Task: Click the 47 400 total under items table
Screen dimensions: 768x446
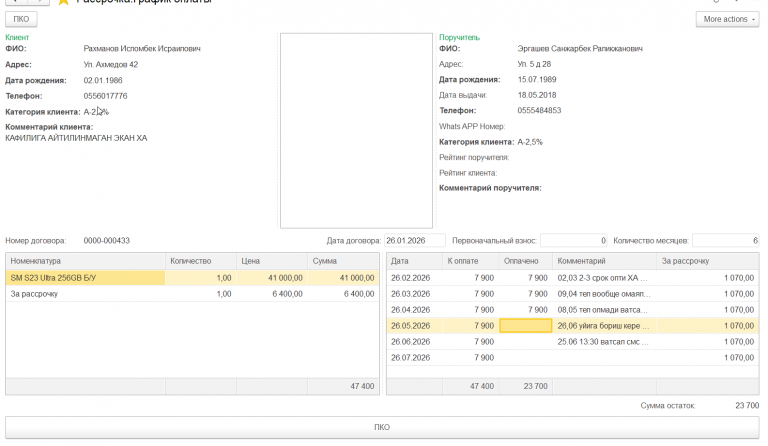Action: (362, 386)
